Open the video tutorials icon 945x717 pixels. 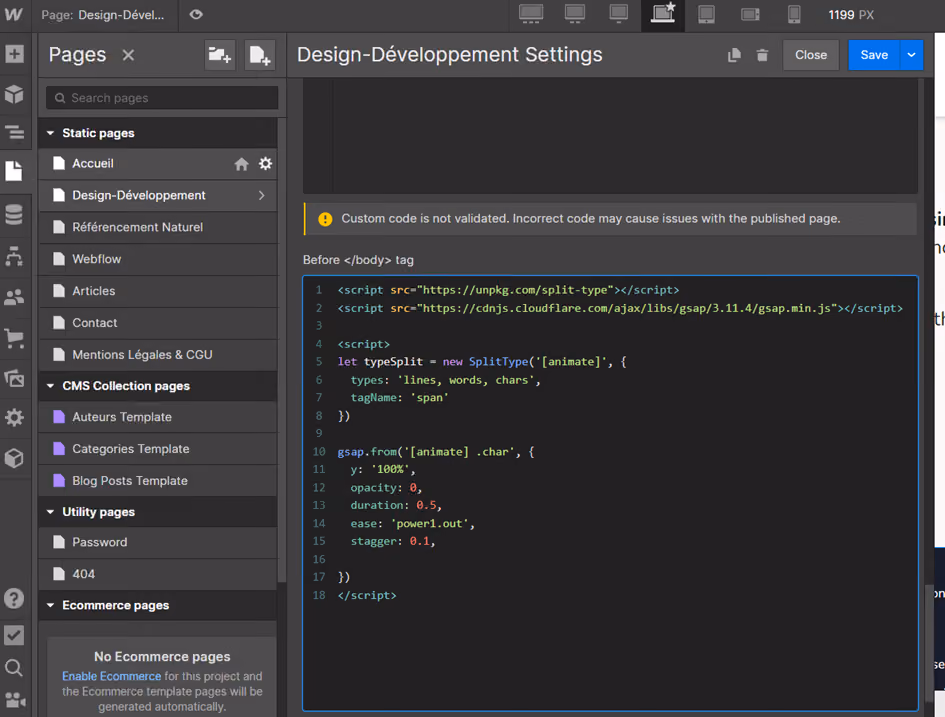point(15,700)
